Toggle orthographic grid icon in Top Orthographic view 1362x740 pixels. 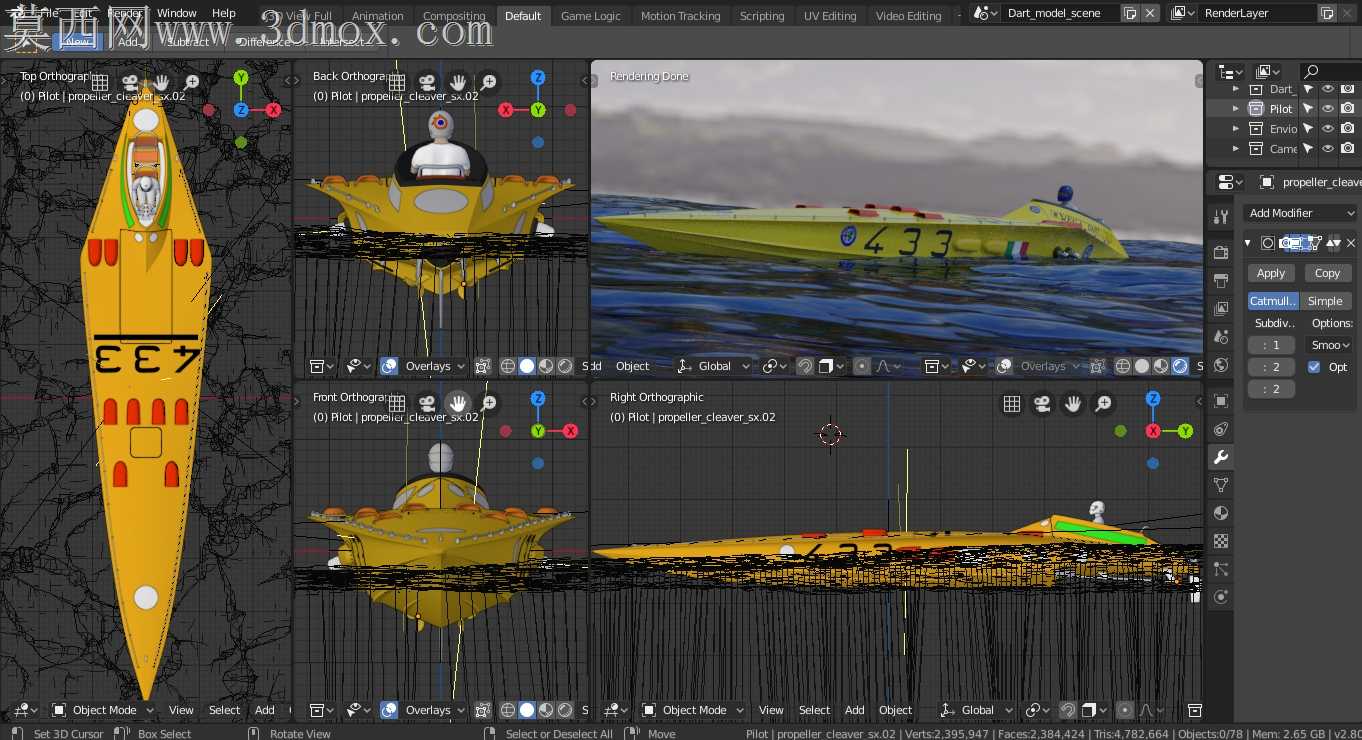pyautogui.click(x=100, y=82)
